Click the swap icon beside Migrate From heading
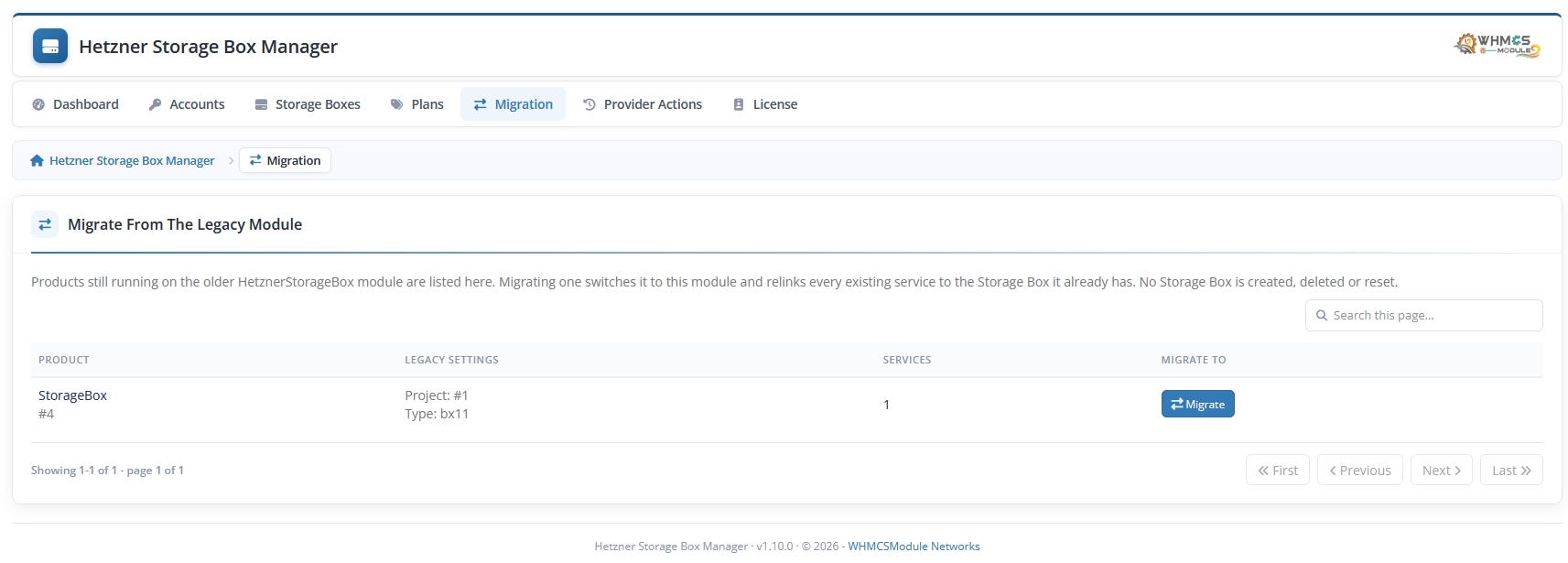The width and height of the screenshot is (1568, 563). (45, 224)
